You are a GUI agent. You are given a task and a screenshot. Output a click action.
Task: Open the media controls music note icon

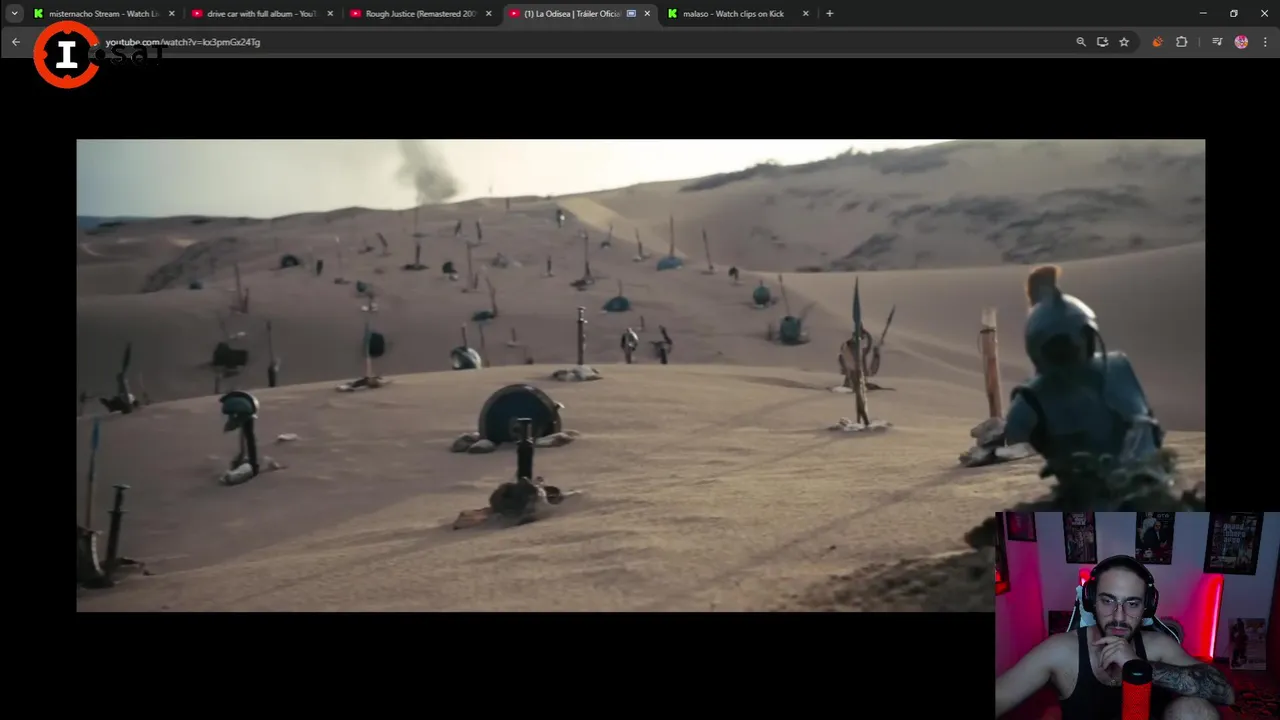pos(1217,42)
